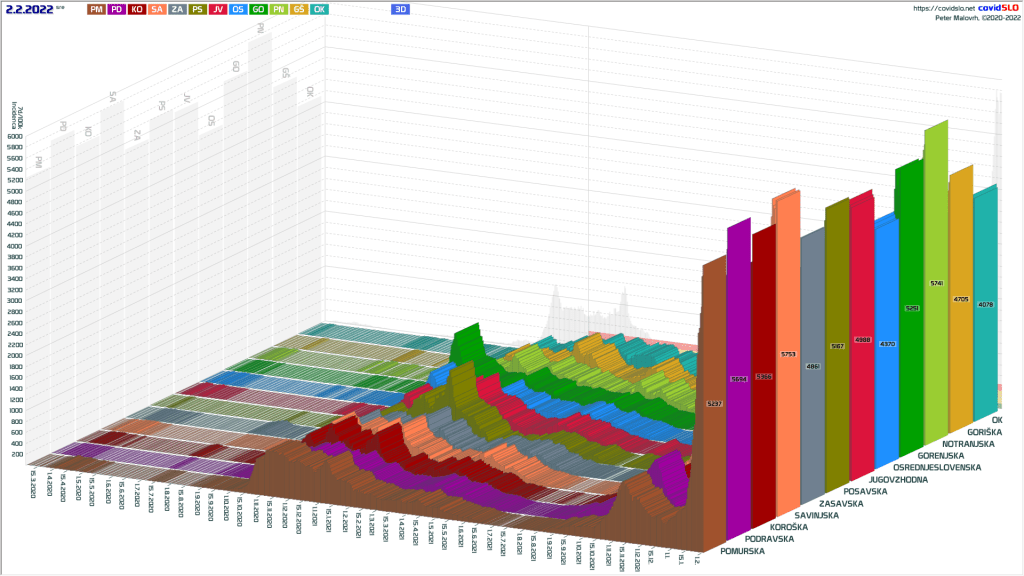Toggle the OS Osrednjeslovenska region button
The height and width of the screenshot is (576, 1024).
point(238,9)
